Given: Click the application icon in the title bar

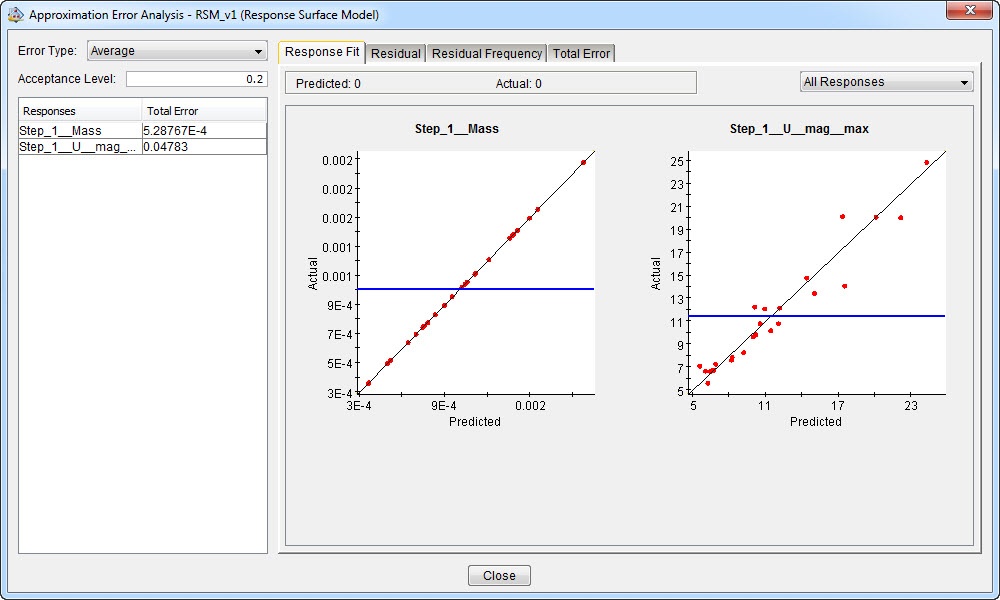Looking at the screenshot, I should pyautogui.click(x=16, y=16).
